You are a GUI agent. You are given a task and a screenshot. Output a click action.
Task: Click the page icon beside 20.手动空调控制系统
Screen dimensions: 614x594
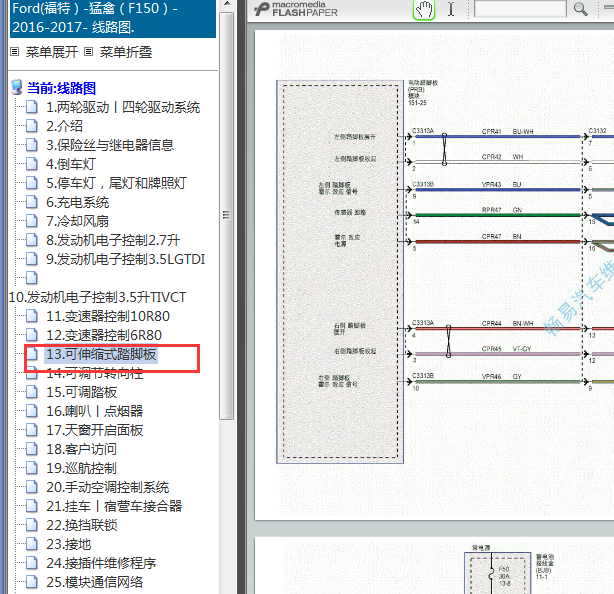coord(32,487)
